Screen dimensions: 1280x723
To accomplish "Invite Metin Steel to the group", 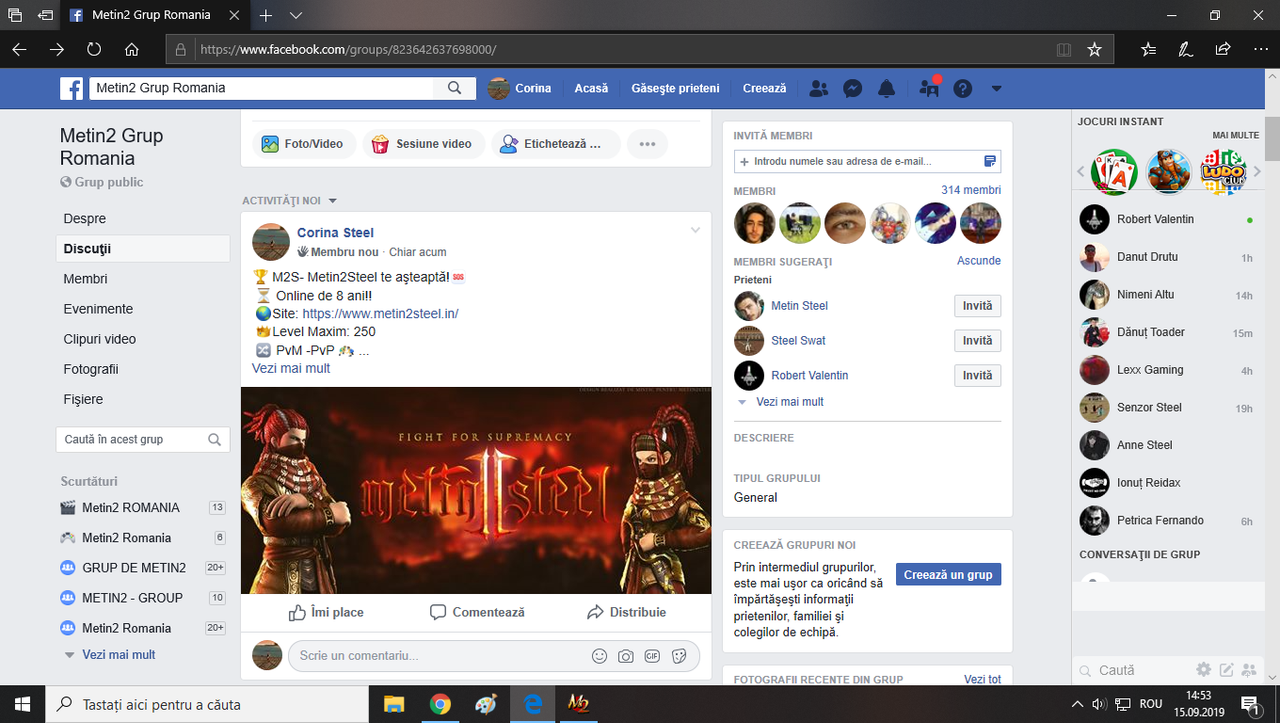I will [977, 306].
